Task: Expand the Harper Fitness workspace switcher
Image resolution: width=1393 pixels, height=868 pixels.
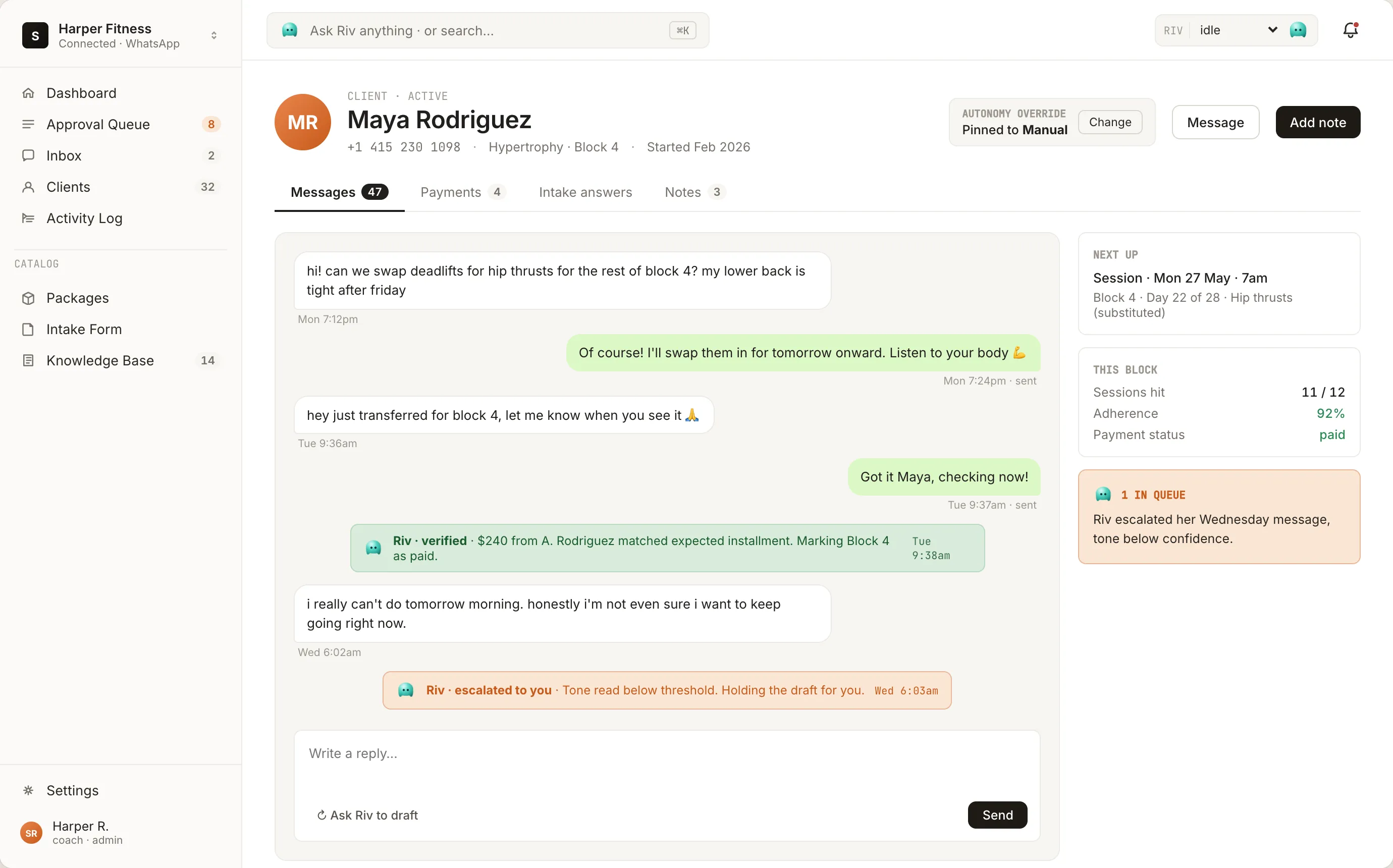Action: (213, 36)
